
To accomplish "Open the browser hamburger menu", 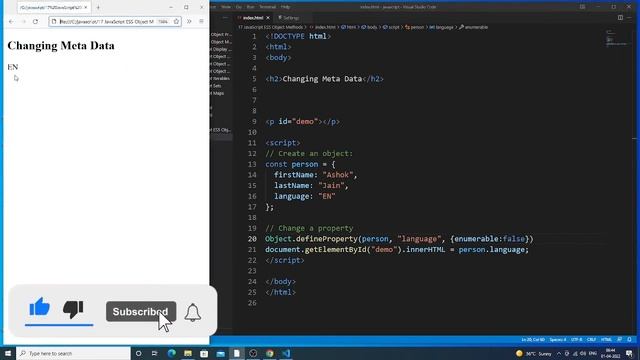I will 201,22.
